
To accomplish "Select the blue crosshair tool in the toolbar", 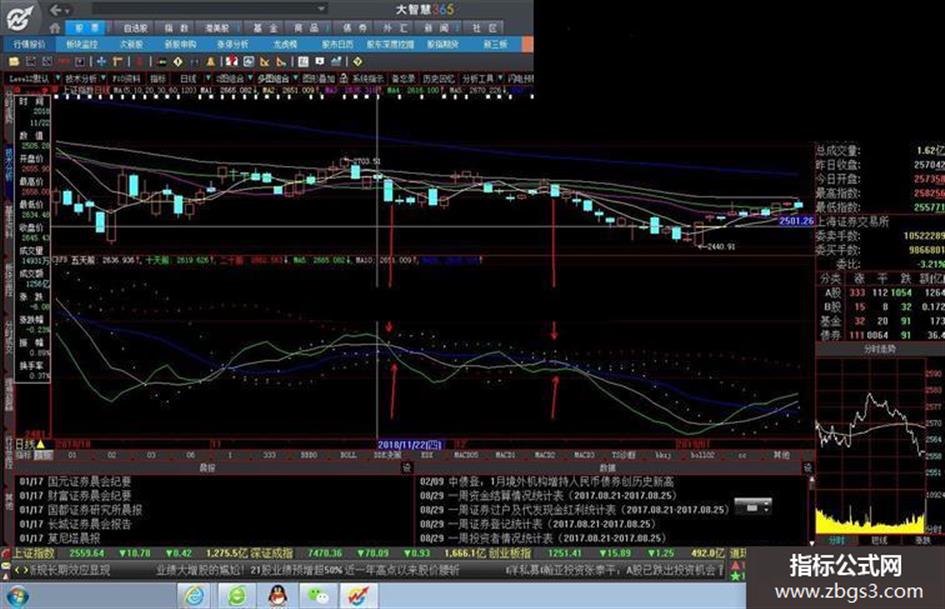I will pyautogui.click(x=101, y=62).
